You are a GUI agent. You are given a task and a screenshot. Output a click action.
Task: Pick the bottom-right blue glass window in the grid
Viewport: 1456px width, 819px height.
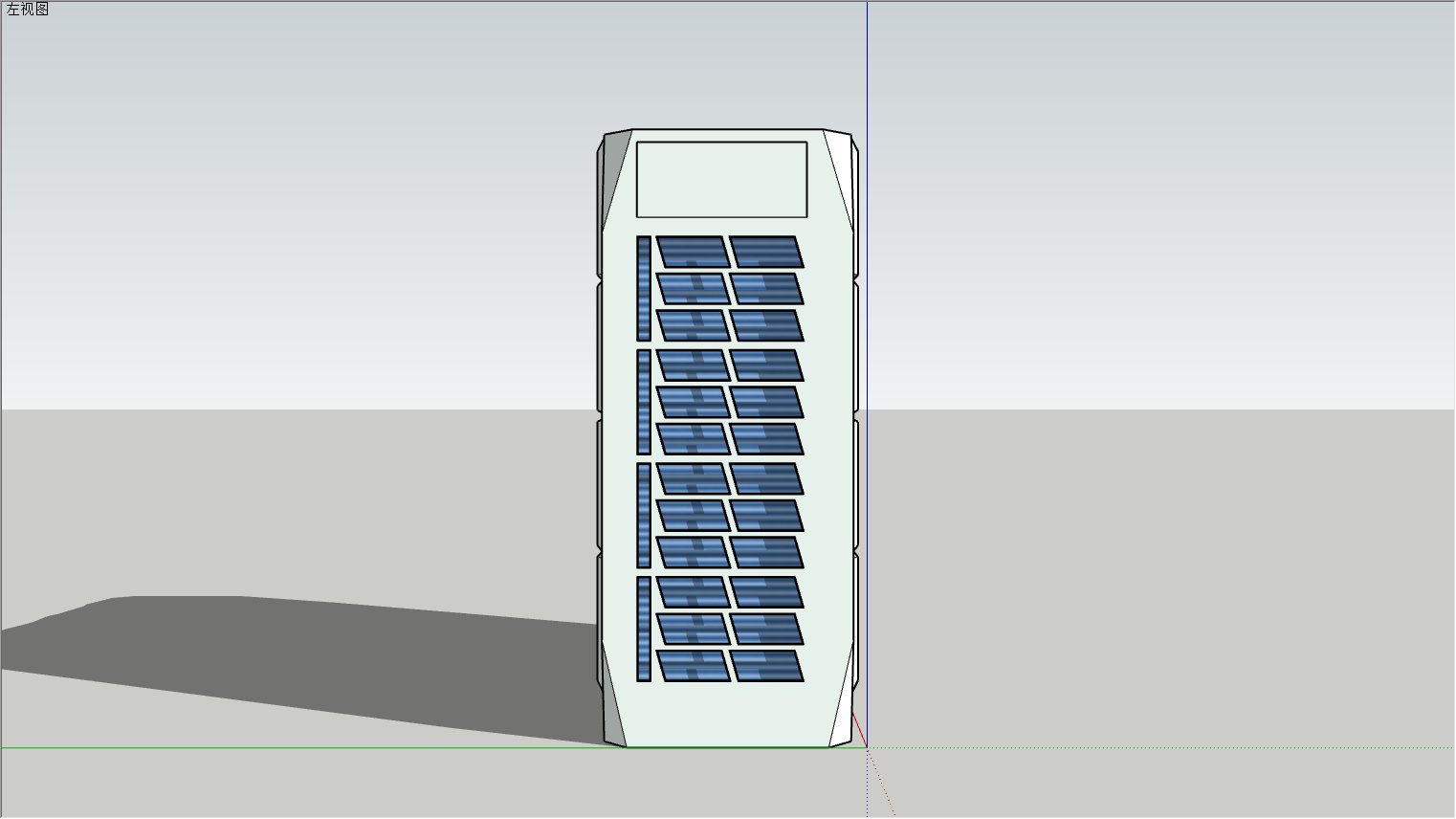766,666
